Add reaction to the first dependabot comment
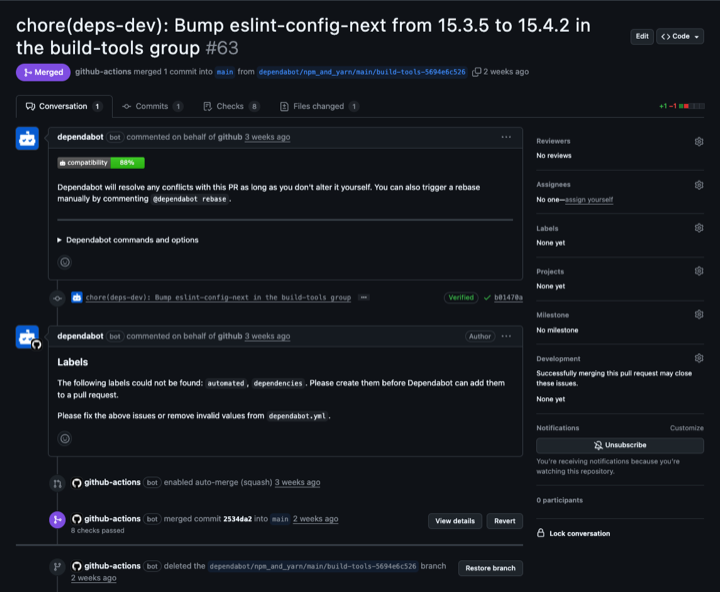Image resolution: width=720 pixels, height=592 pixels. pyautogui.click(x=65, y=262)
